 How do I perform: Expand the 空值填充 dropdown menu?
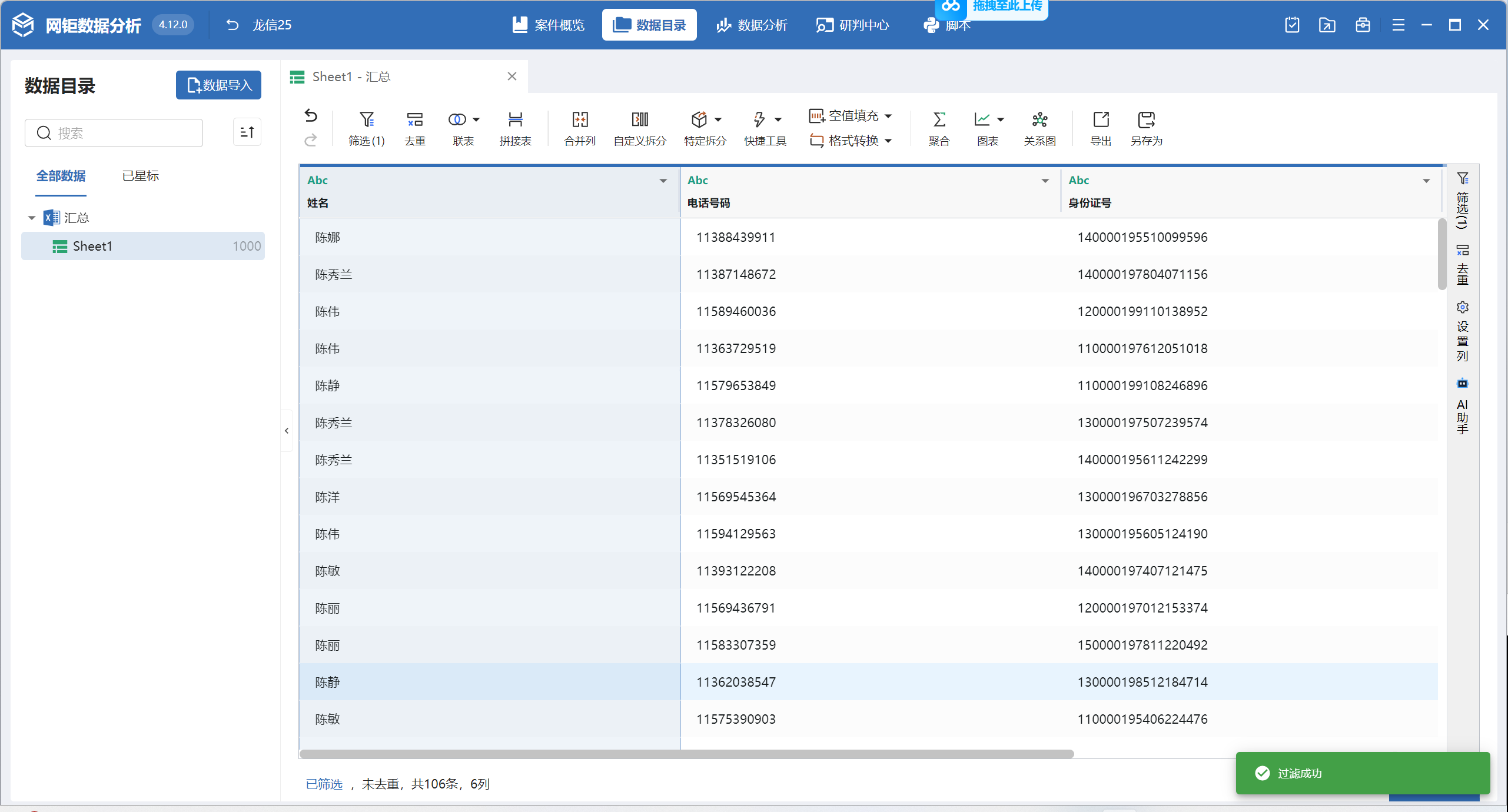[x=889, y=116]
